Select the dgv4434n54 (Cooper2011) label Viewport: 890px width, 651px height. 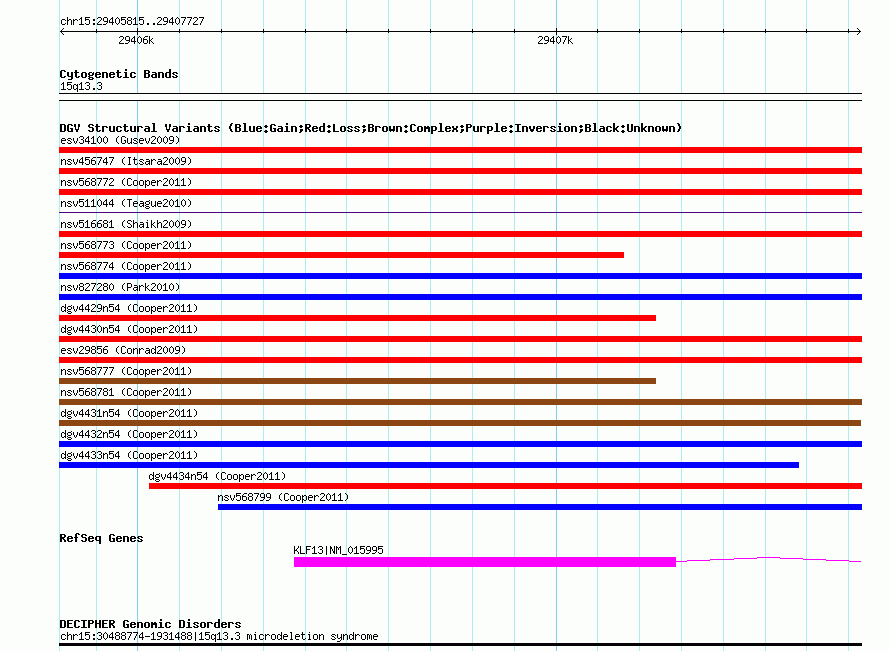point(217,476)
